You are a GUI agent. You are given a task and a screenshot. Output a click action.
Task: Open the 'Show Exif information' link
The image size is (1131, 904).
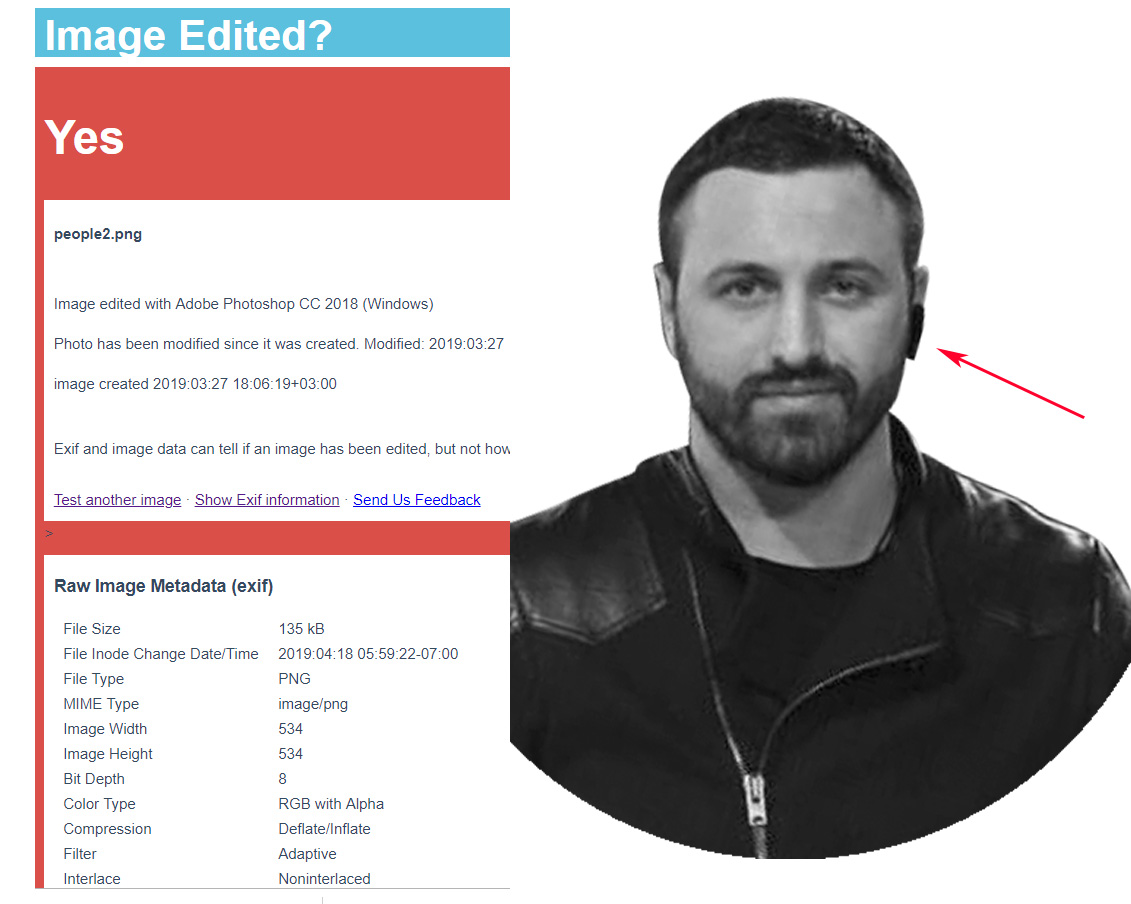point(267,500)
